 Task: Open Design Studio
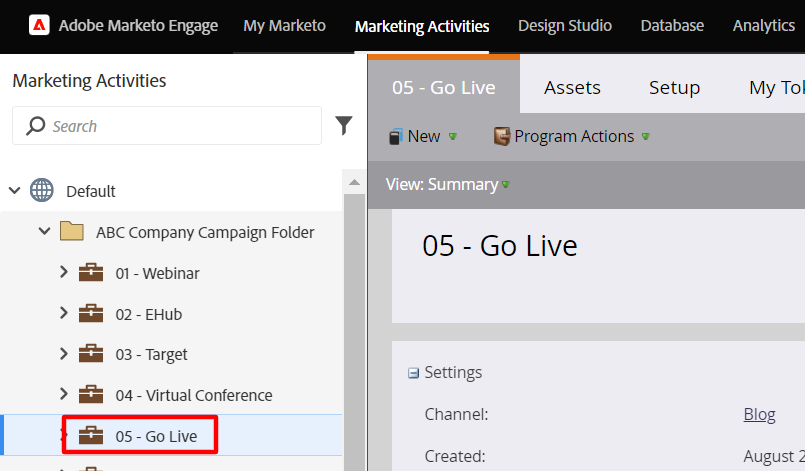(565, 26)
